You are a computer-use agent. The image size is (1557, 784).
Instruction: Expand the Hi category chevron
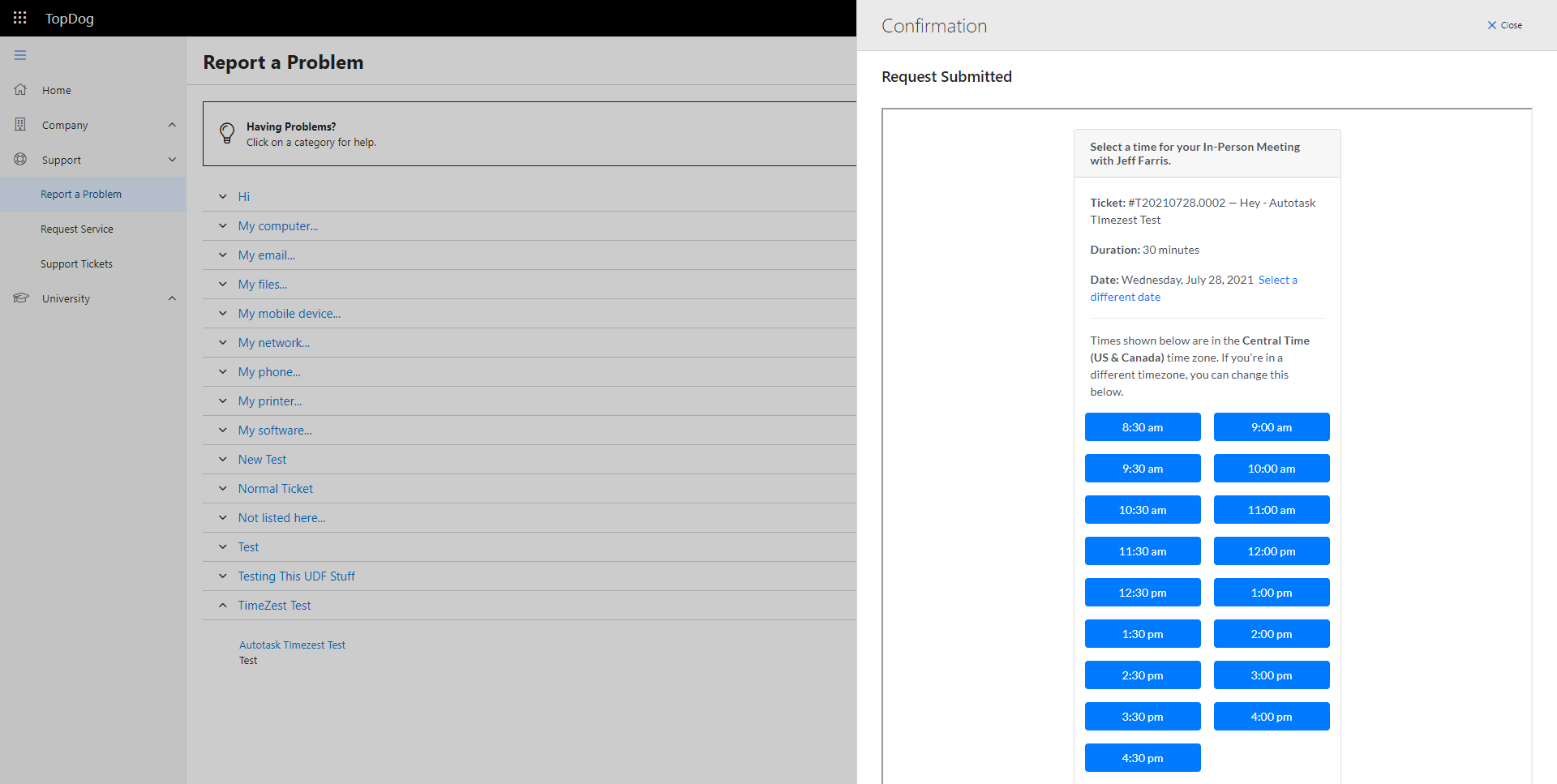223,197
